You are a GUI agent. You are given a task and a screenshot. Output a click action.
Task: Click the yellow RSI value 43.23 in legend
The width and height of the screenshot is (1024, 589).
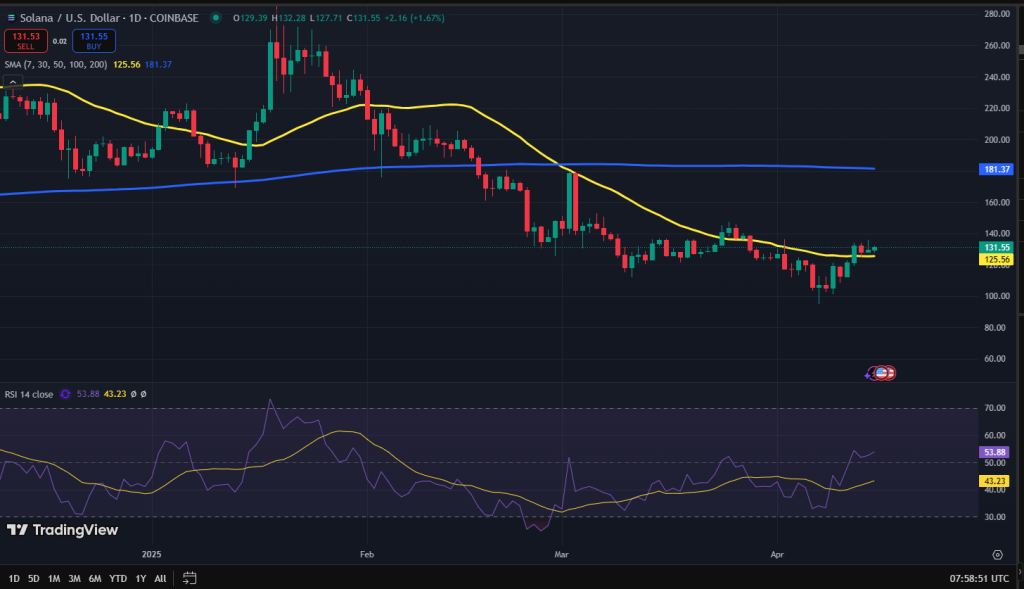coord(115,394)
